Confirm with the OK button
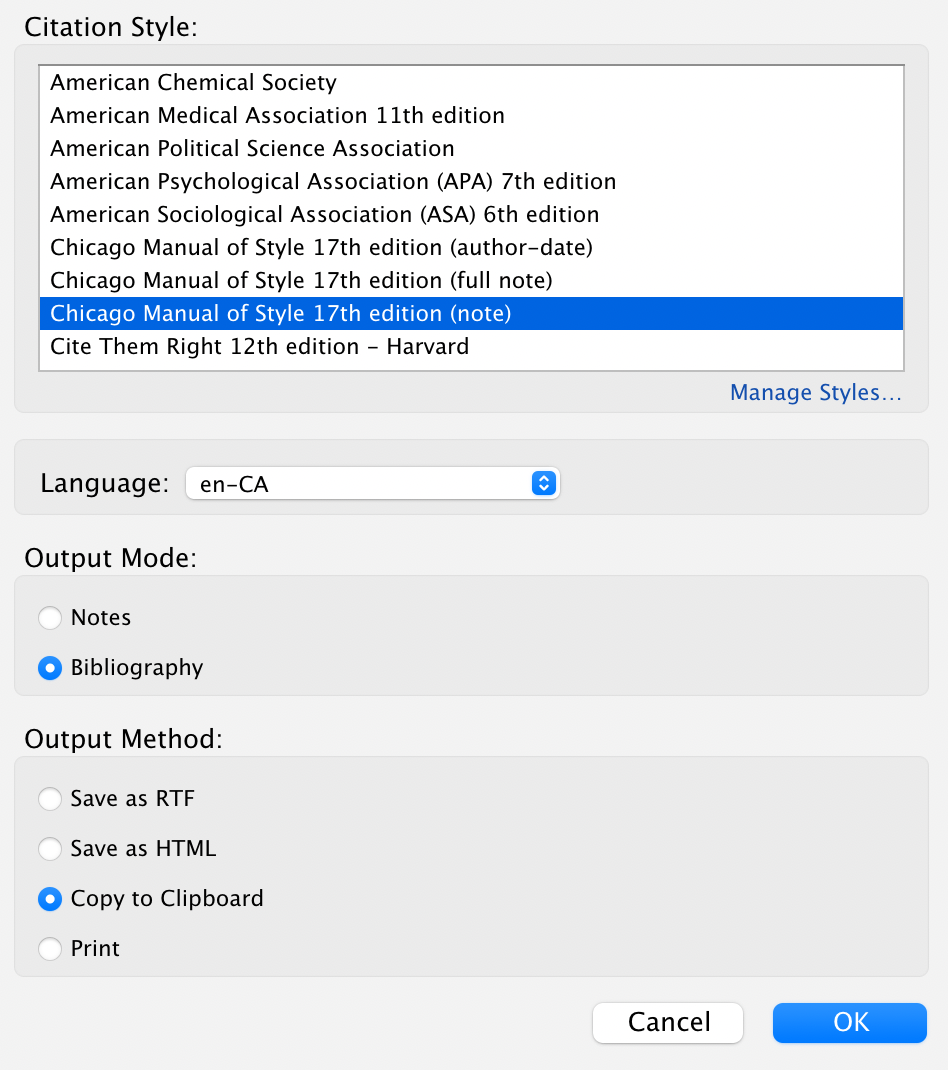This screenshot has height=1070, width=948. tap(850, 1022)
